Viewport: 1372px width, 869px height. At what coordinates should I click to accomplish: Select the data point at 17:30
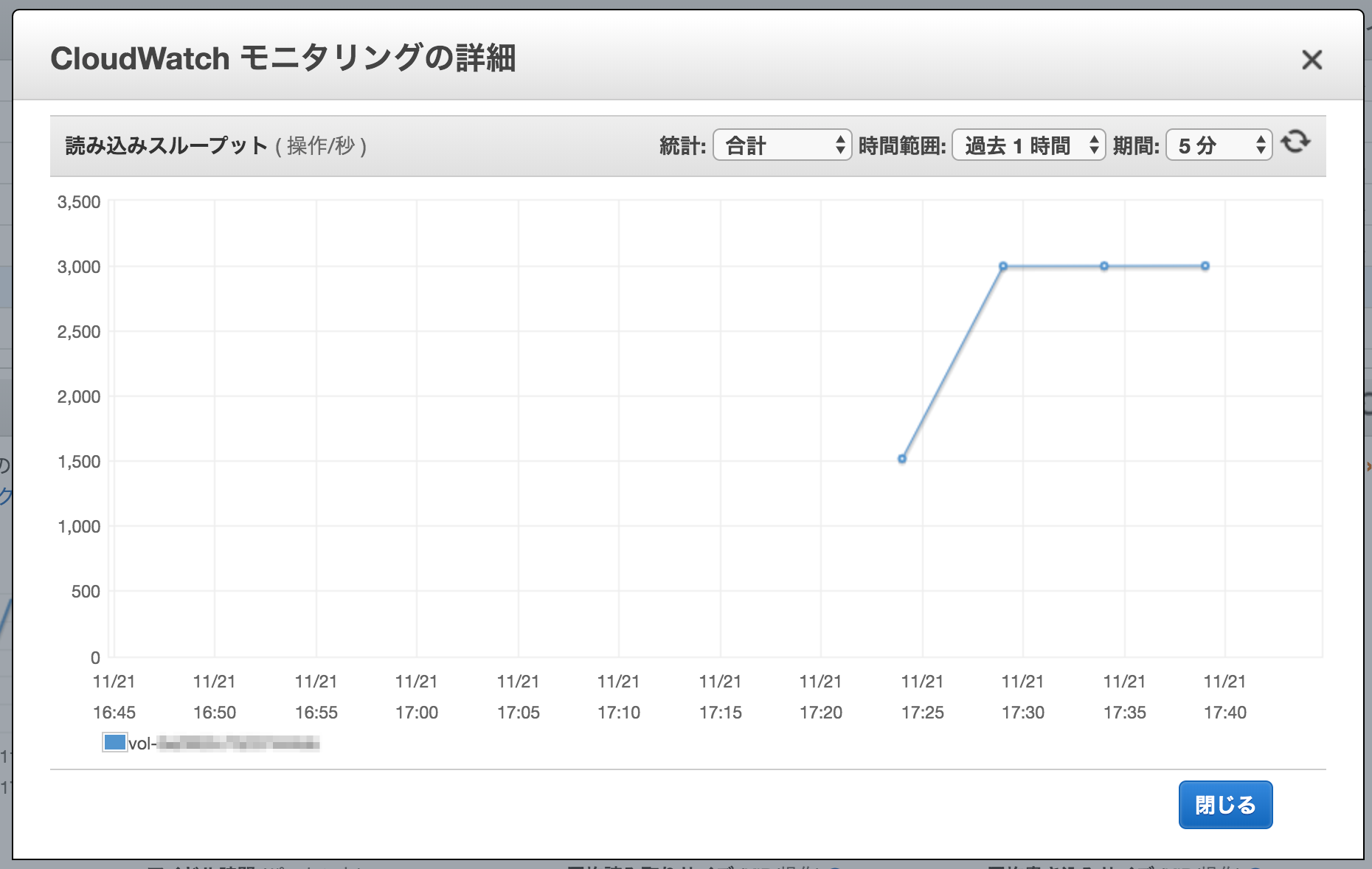tap(1004, 266)
